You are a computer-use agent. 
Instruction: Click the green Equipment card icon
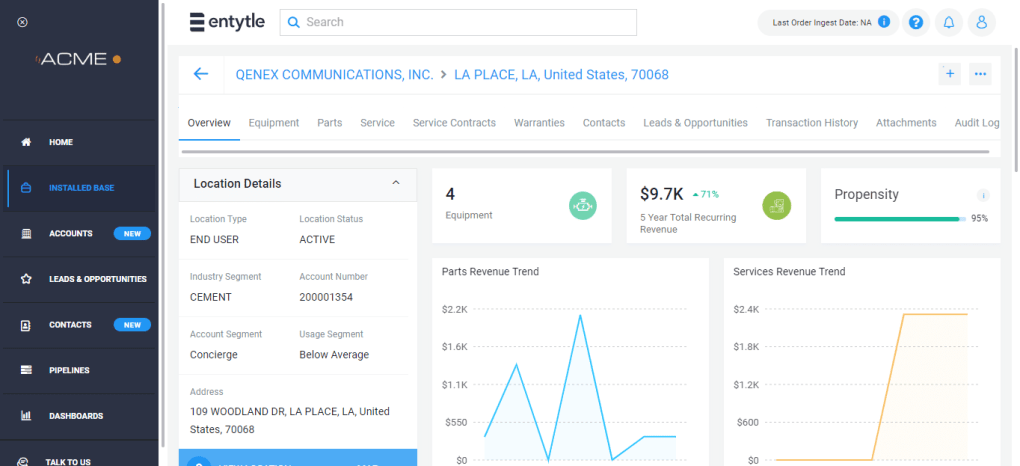pos(583,206)
